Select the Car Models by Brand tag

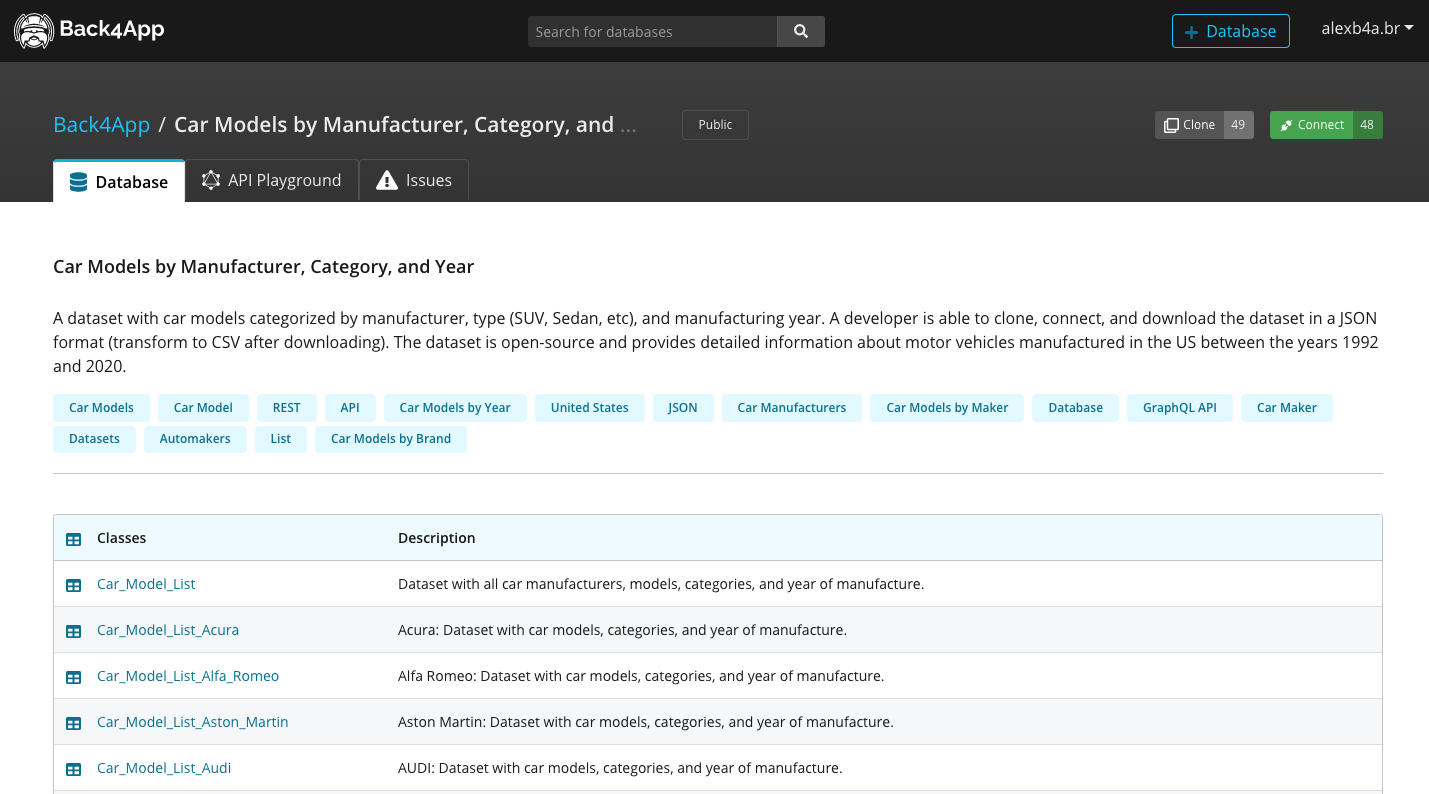point(391,439)
